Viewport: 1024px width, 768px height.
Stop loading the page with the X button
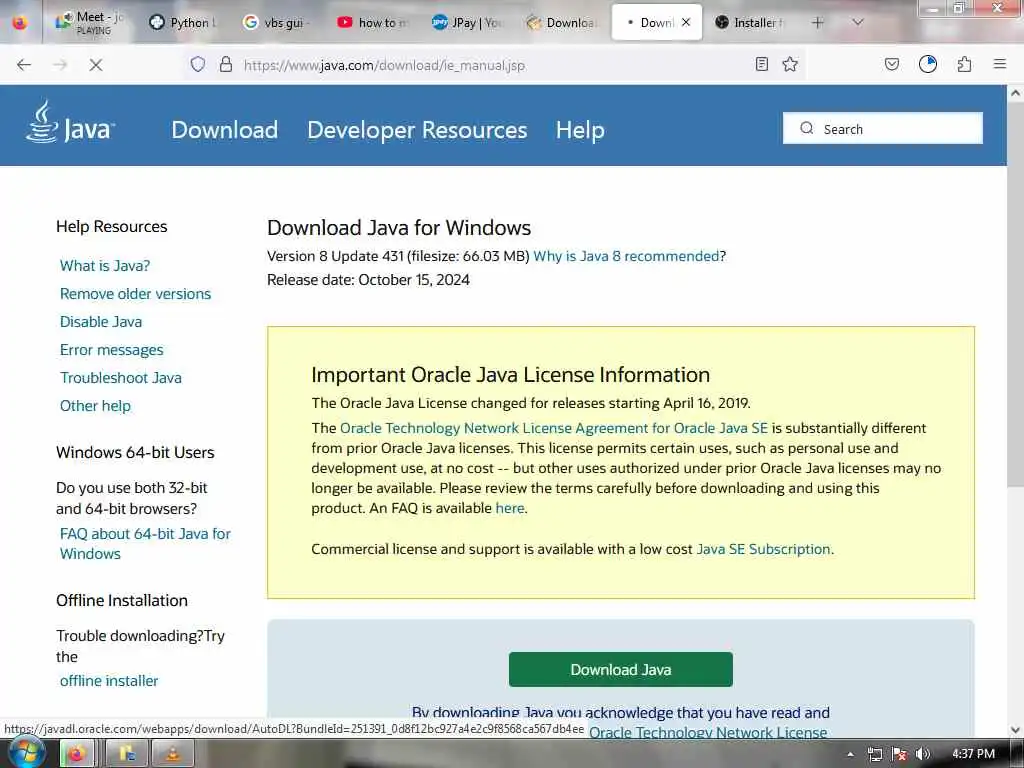pyautogui.click(x=95, y=65)
